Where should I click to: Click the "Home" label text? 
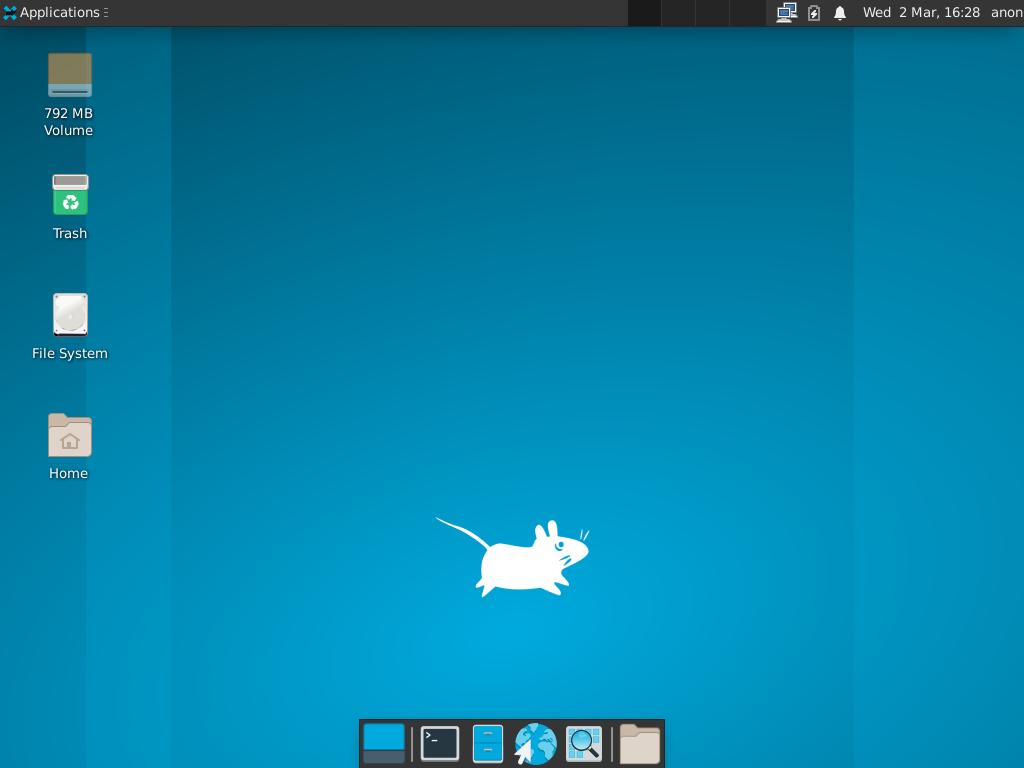69,473
